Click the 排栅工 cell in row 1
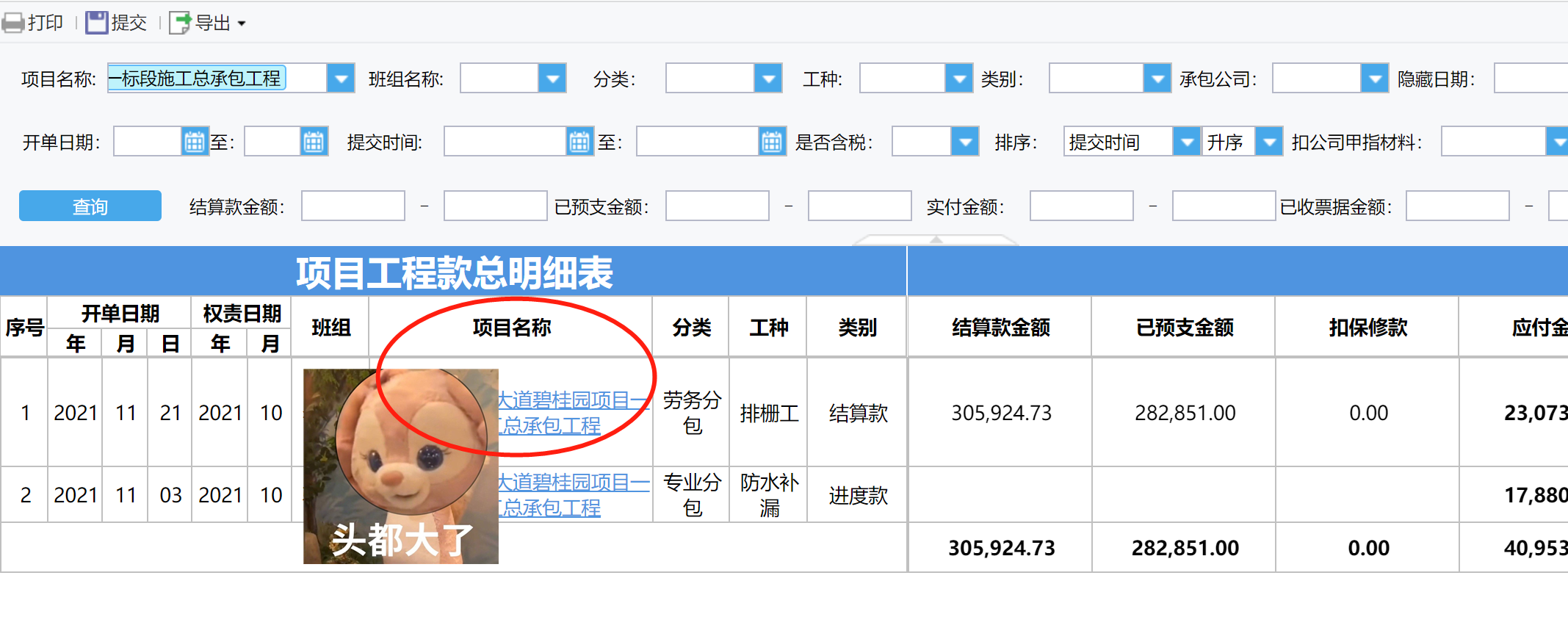Viewport: 1568px width, 628px height. (769, 414)
